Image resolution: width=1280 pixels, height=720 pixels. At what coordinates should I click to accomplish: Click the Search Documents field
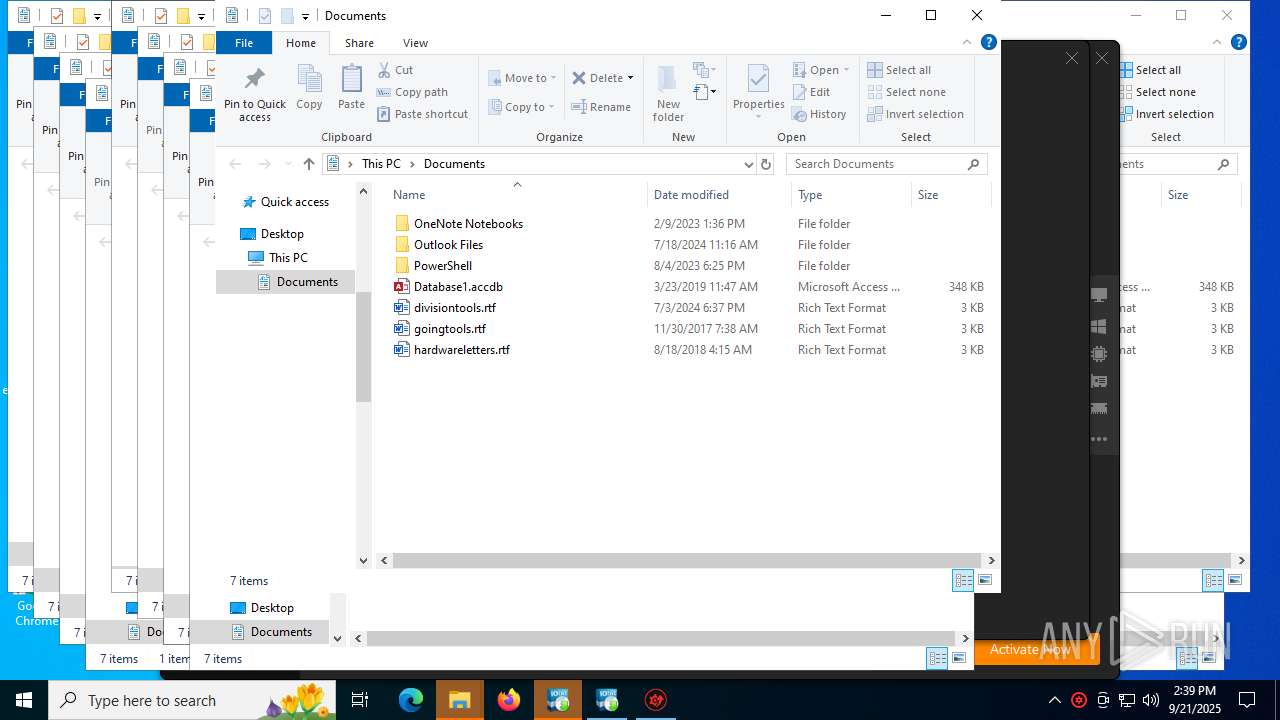[887, 164]
